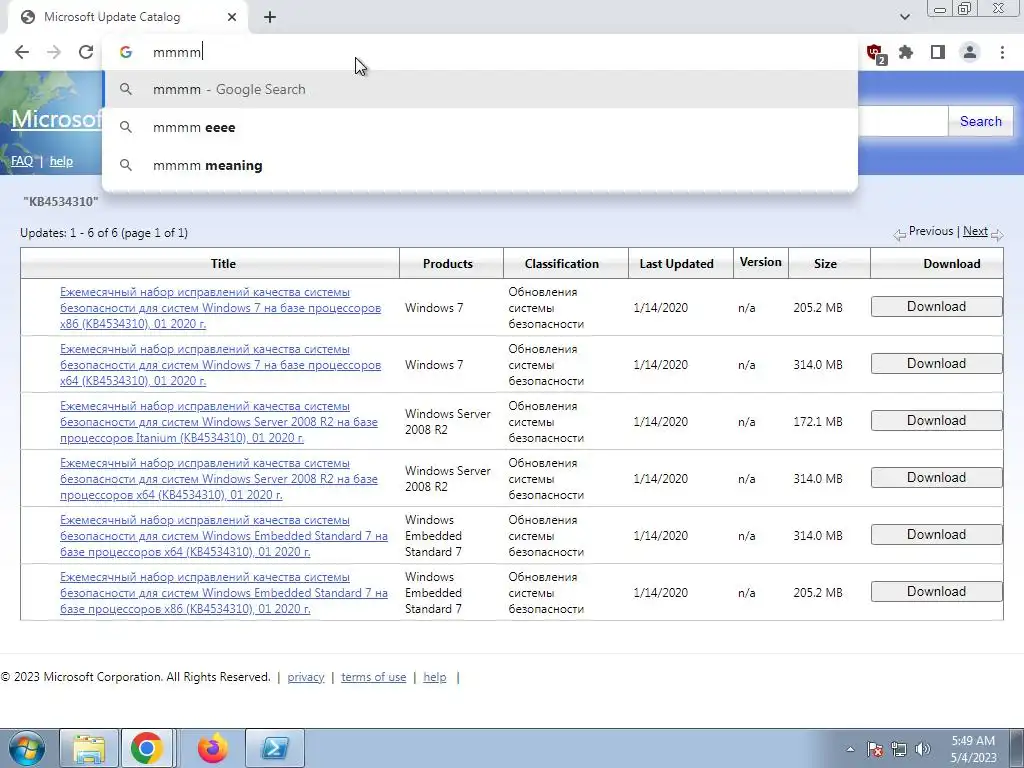Screen dimensions: 1024x768
Task: Open File Explorer from the taskbar
Action: point(89,748)
